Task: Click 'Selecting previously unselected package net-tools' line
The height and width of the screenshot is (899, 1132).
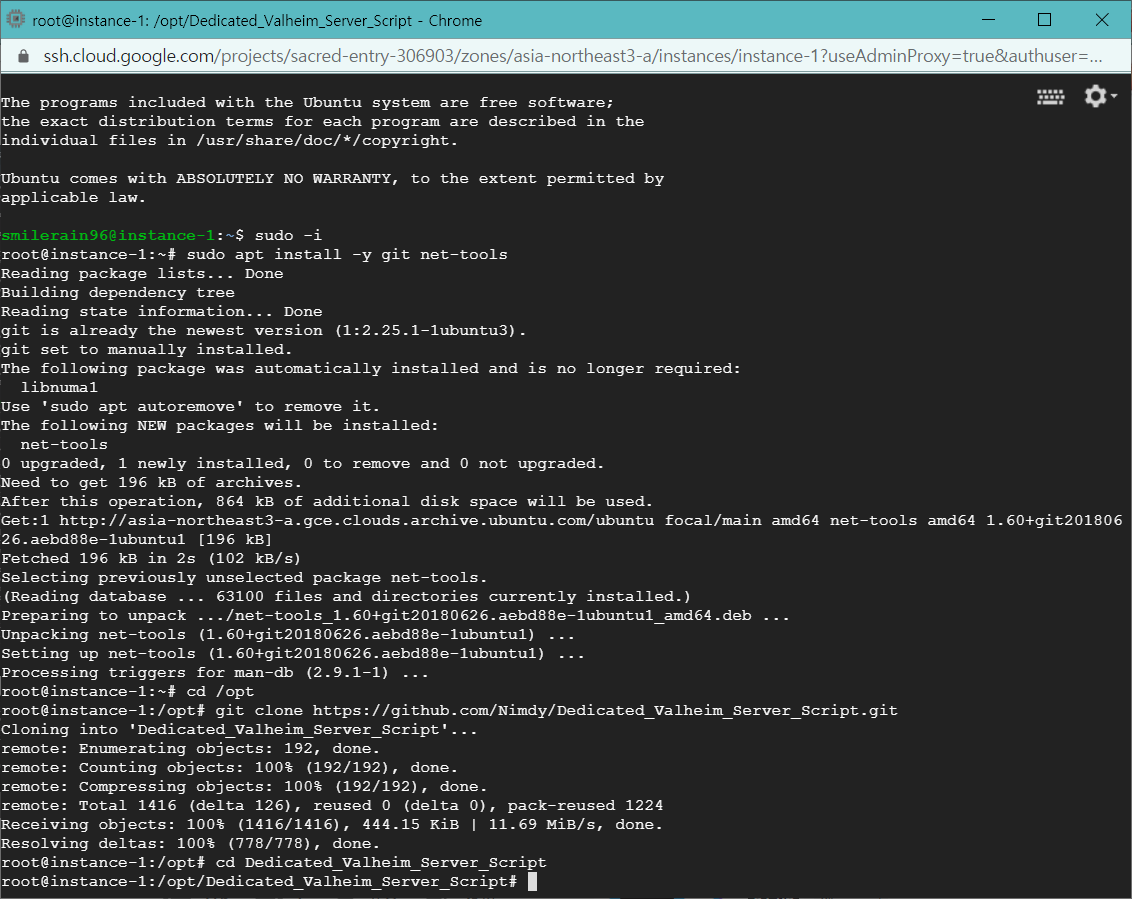Action: coord(244,578)
